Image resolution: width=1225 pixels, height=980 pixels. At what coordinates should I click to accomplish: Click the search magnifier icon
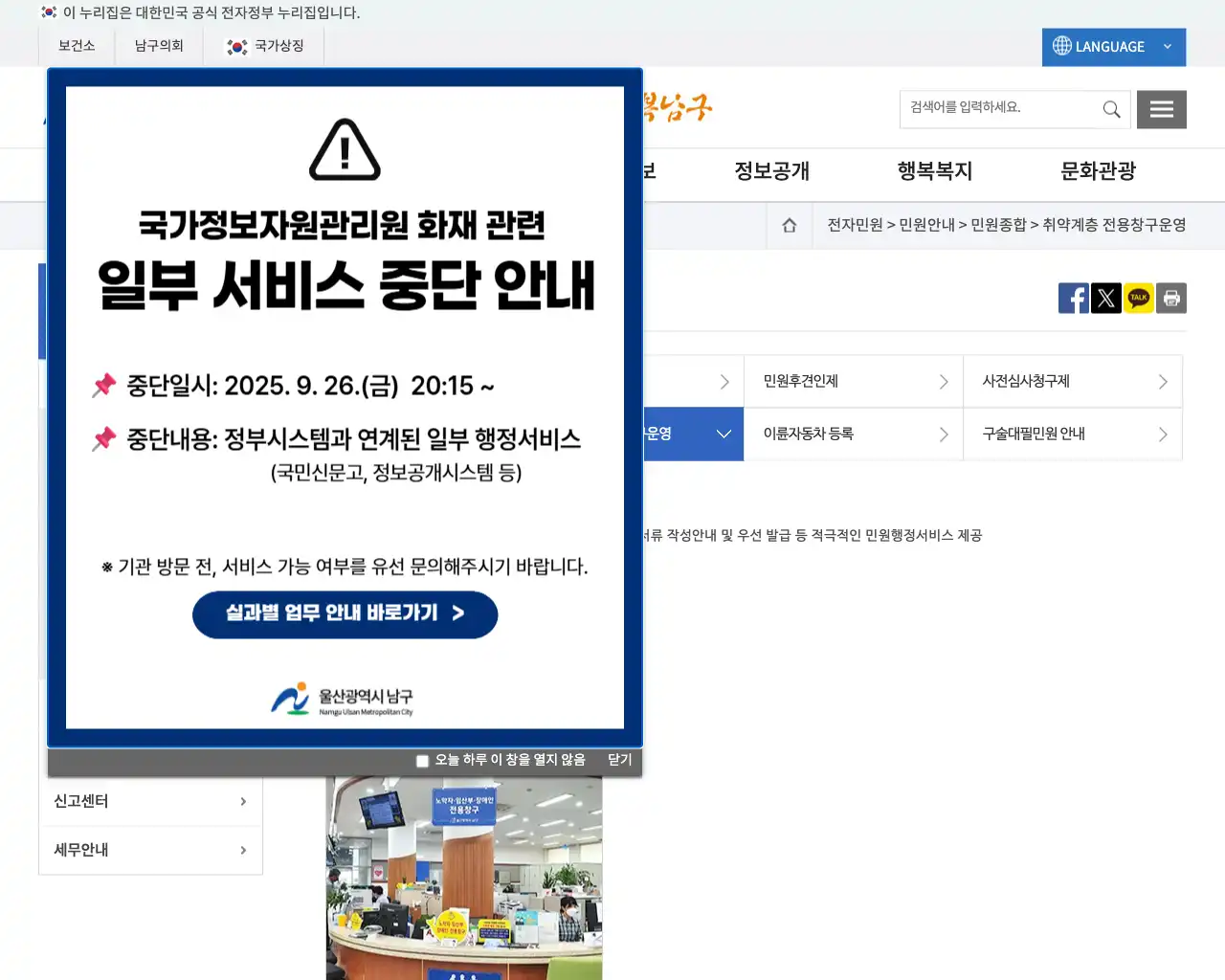pos(1111,109)
